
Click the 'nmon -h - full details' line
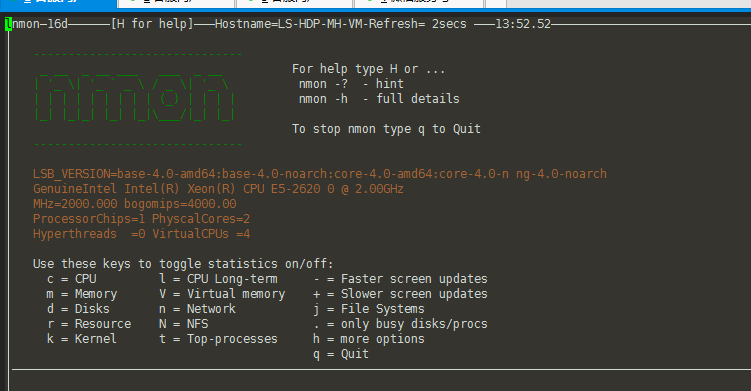tap(379, 99)
